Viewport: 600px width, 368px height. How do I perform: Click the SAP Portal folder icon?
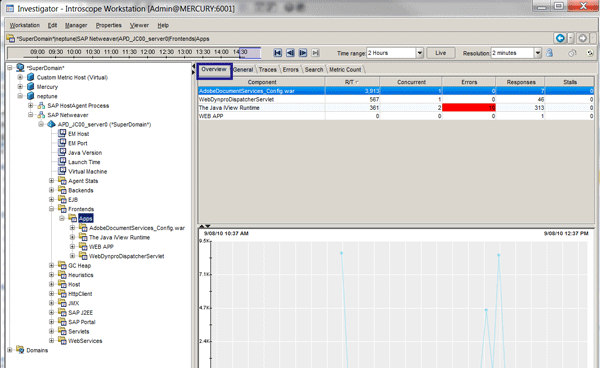click(x=62, y=322)
